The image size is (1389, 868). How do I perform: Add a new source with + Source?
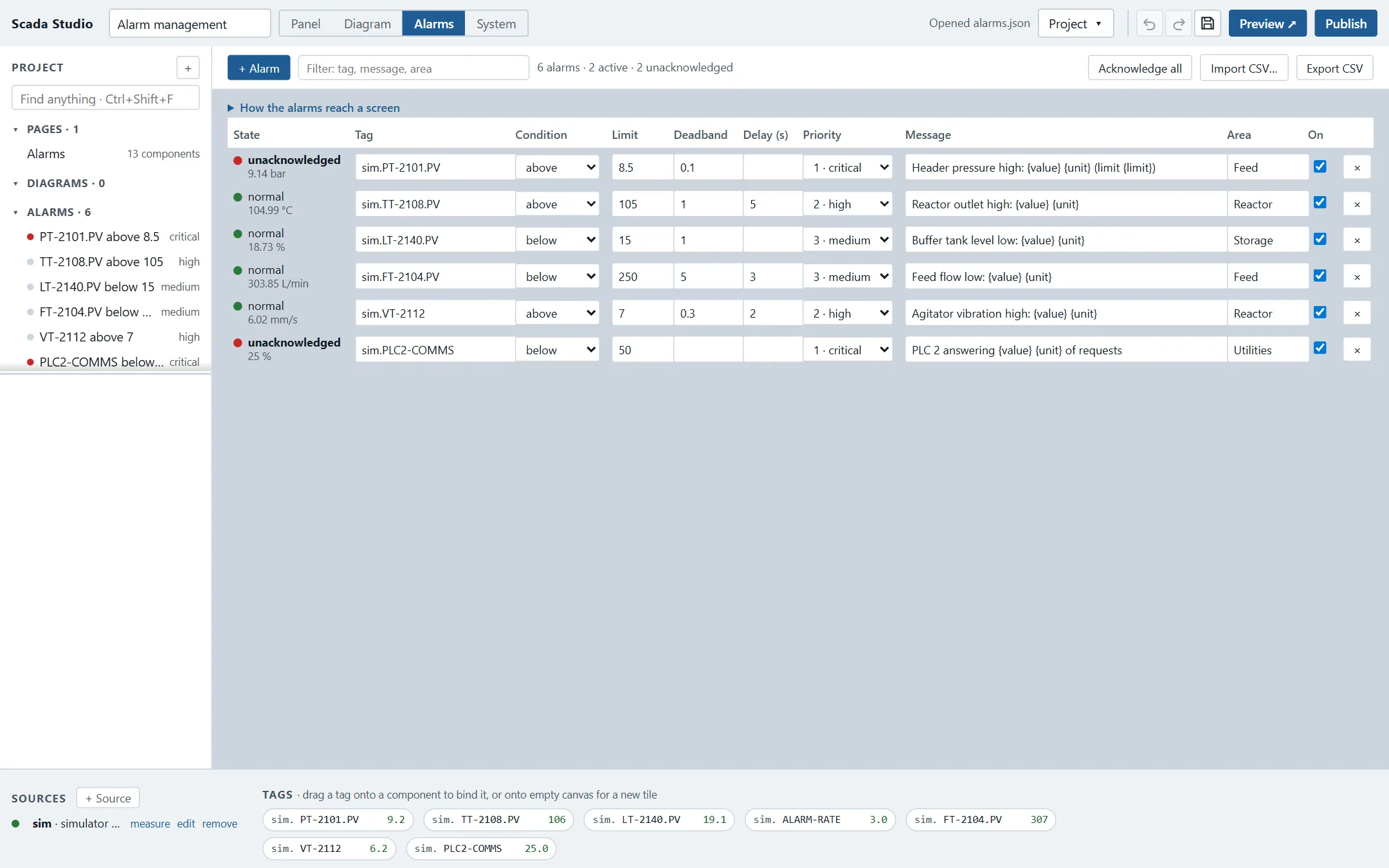click(x=108, y=798)
